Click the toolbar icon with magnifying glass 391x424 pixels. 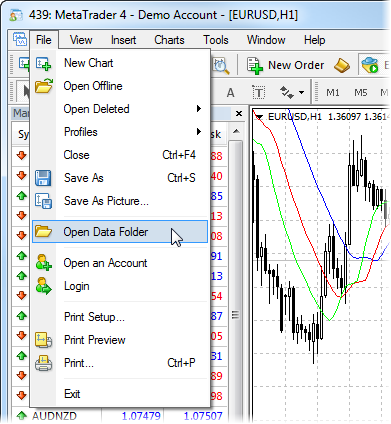click(221, 65)
